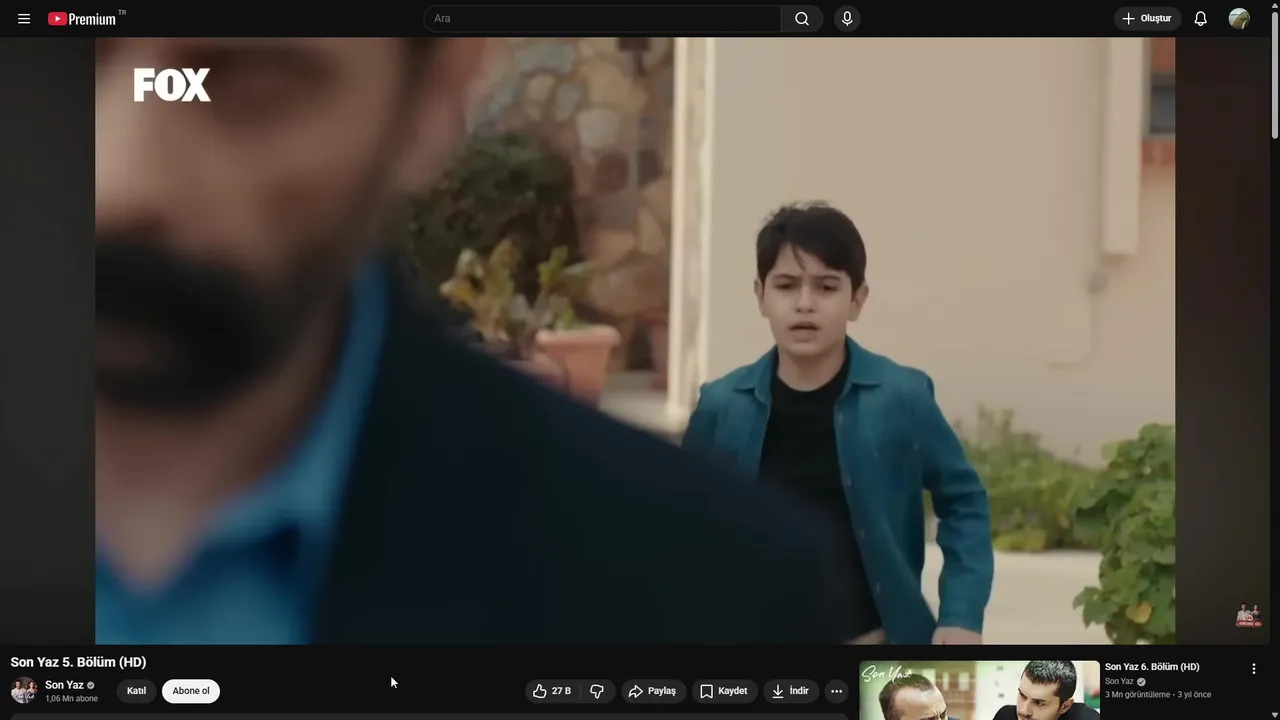Click the video player to pause
This screenshot has width=1280, height=720.
[x=635, y=341]
